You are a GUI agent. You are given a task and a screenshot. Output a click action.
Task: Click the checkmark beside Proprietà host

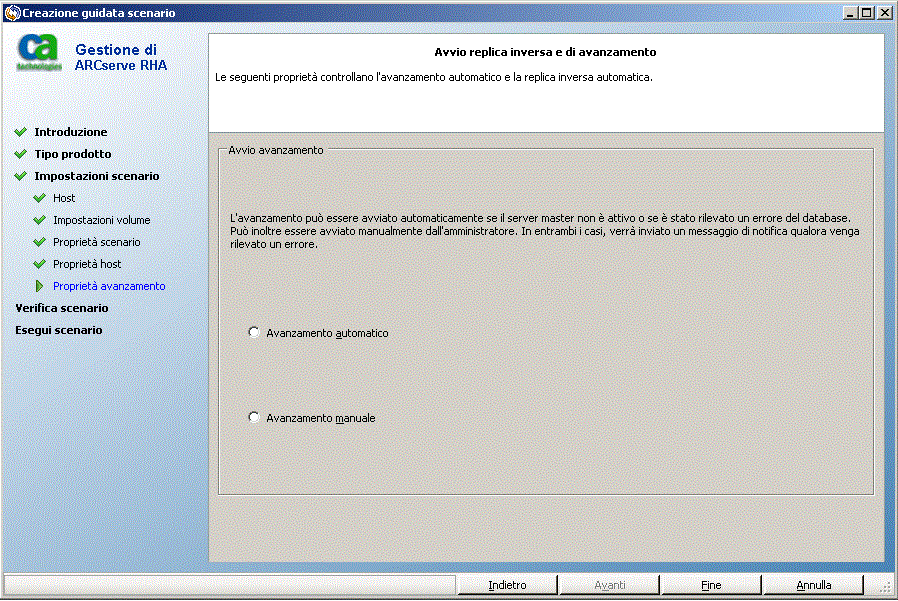[x=38, y=263]
